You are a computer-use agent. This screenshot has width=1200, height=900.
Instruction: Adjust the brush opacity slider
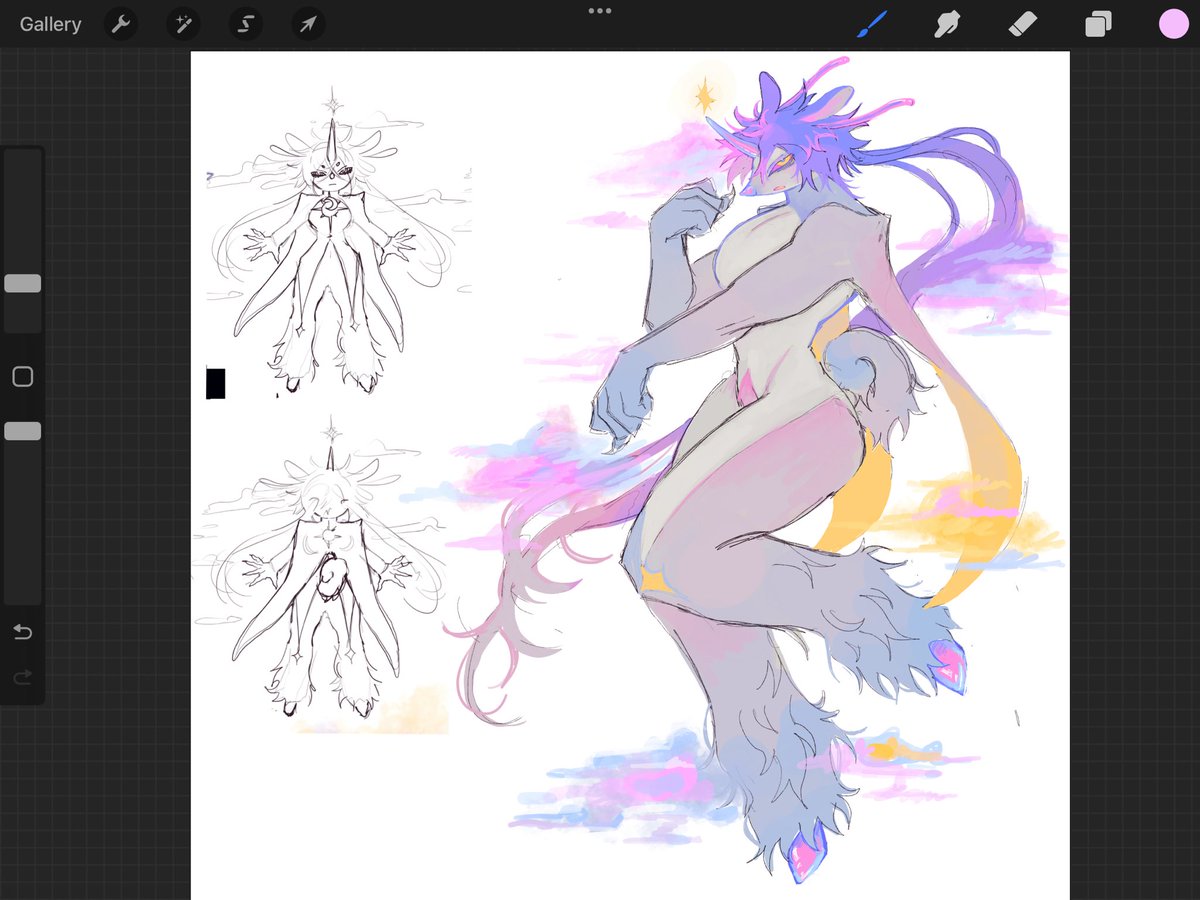point(22,430)
